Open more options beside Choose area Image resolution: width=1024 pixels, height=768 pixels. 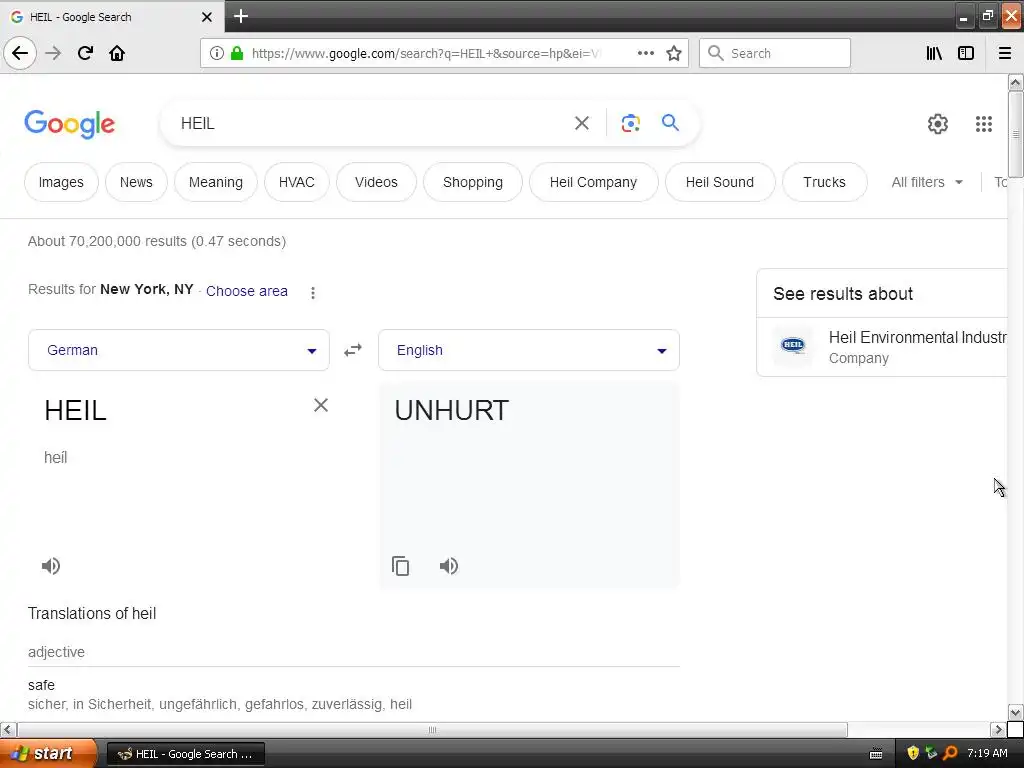point(313,293)
